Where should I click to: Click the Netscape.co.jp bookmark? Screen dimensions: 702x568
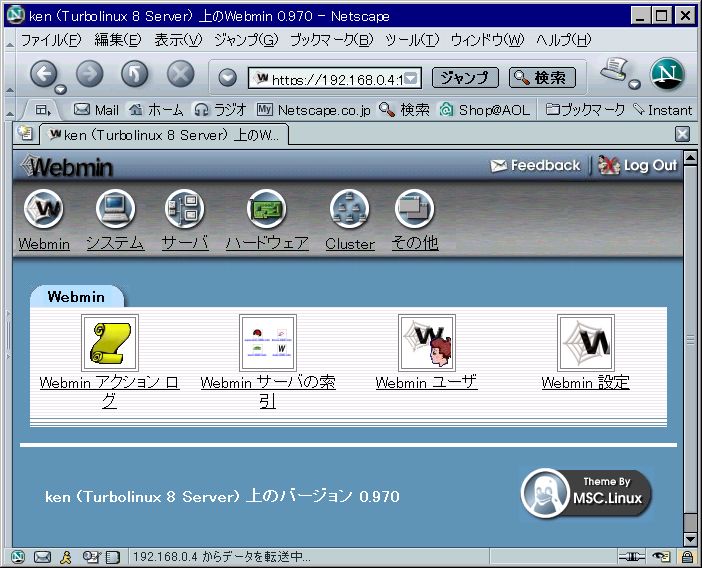click(x=313, y=110)
